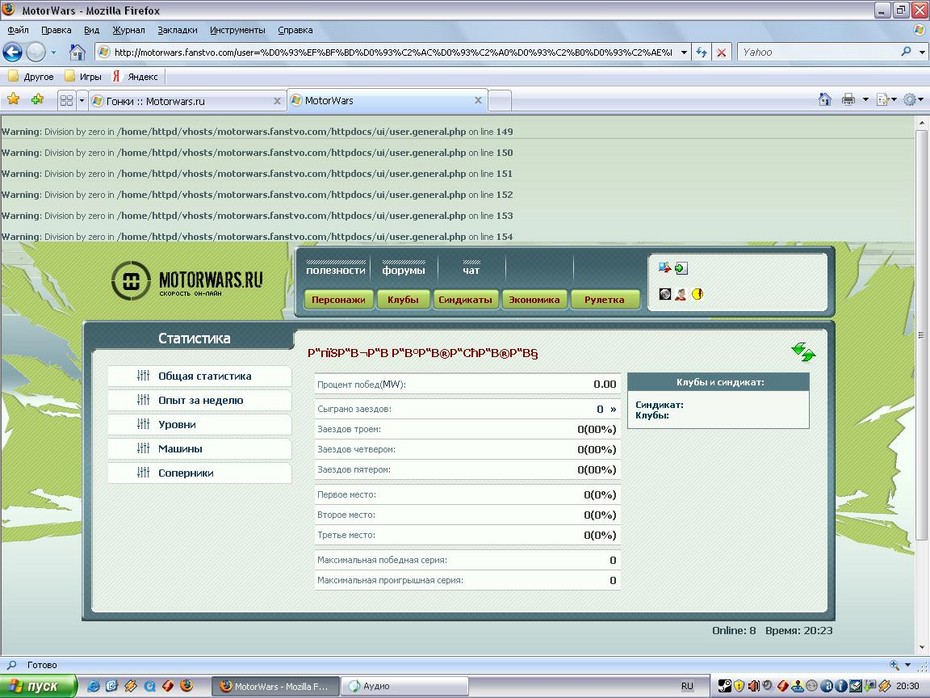The height and width of the screenshot is (698, 930).
Task: Open the Журнал menu
Action: pyautogui.click(x=129, y=30)
